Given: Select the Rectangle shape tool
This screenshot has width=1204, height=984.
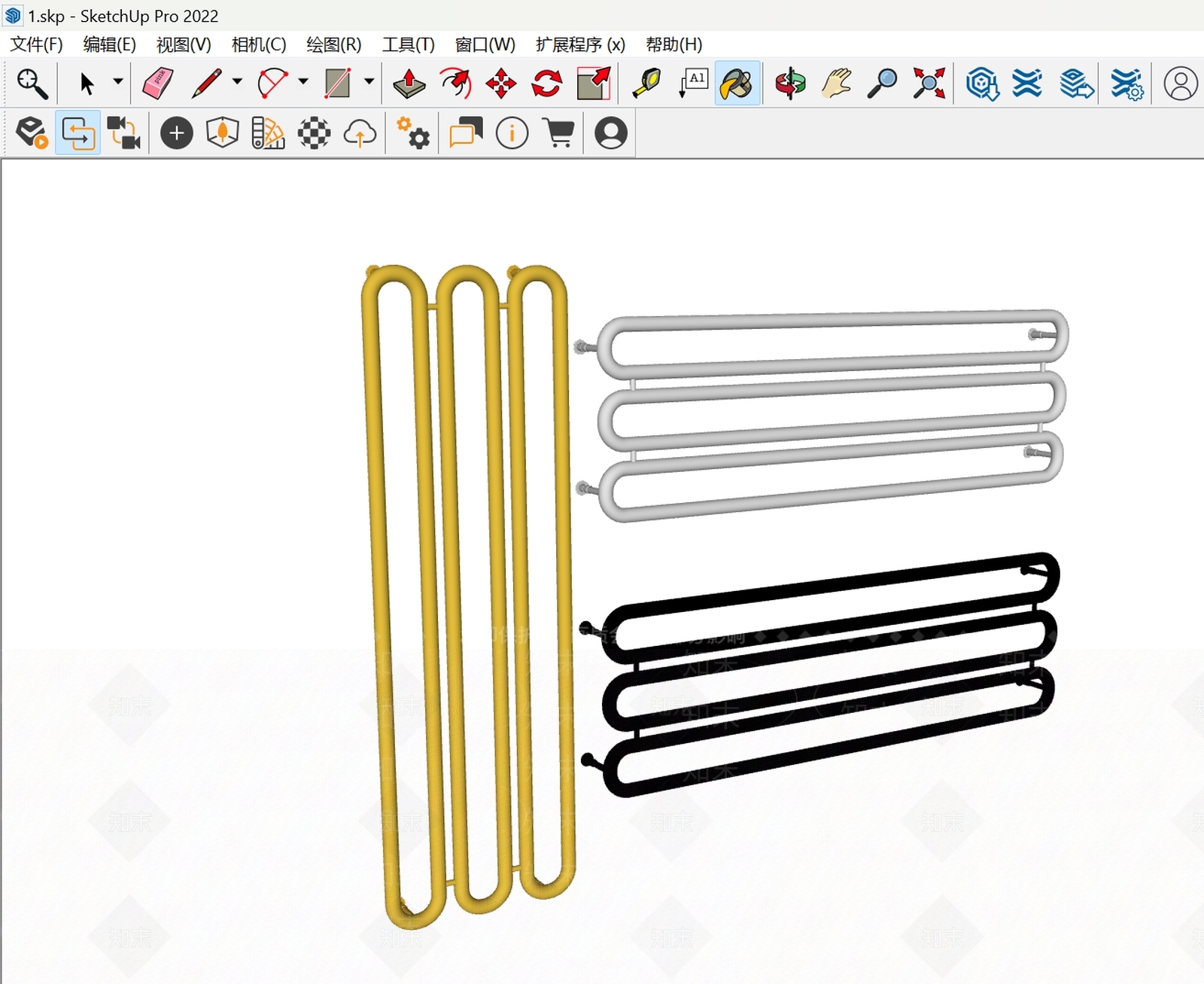Looking at the screenshot, I should (338, 84).
